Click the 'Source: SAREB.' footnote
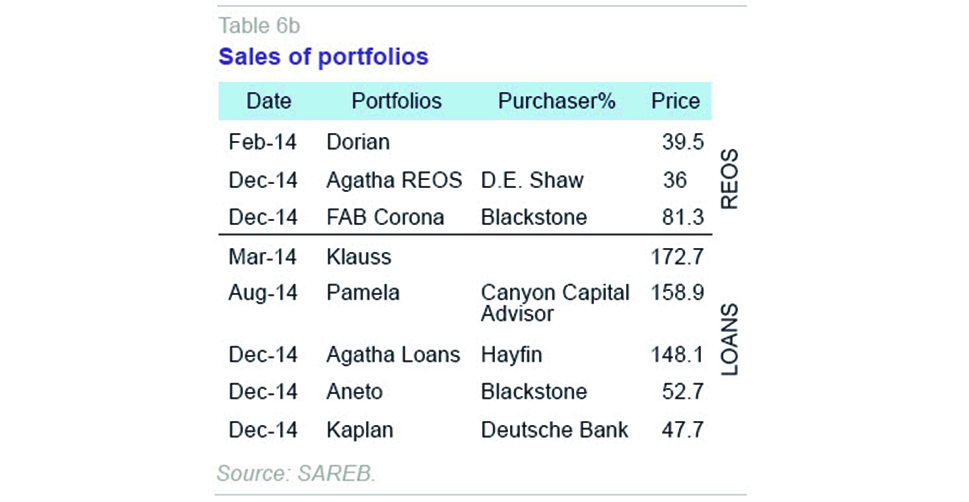The width and height of the screenshot is (969, 502). pos(296,473)
